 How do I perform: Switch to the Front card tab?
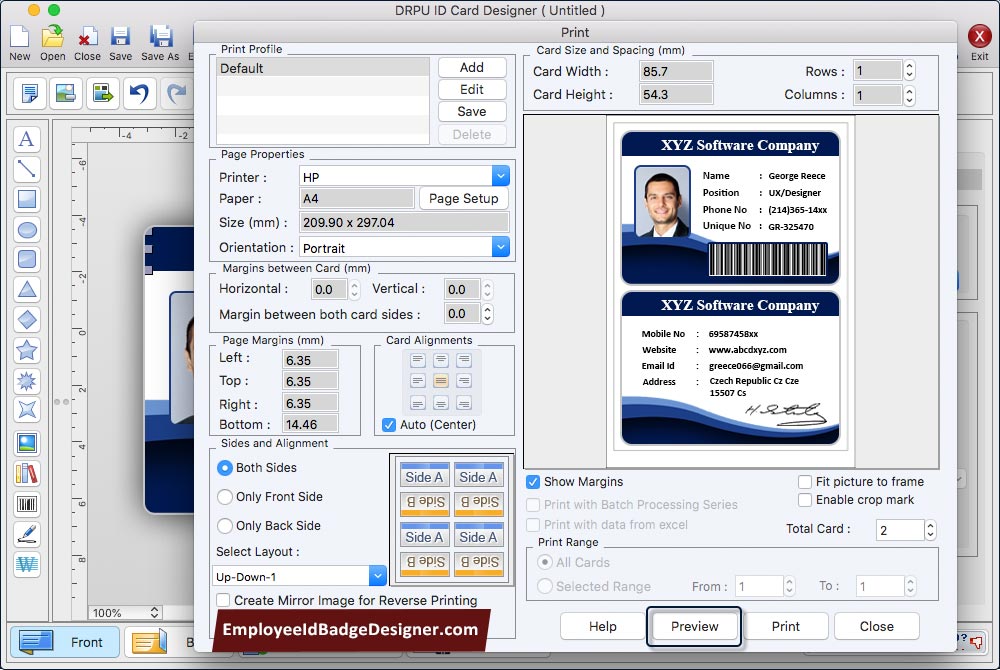coord(64,642)
